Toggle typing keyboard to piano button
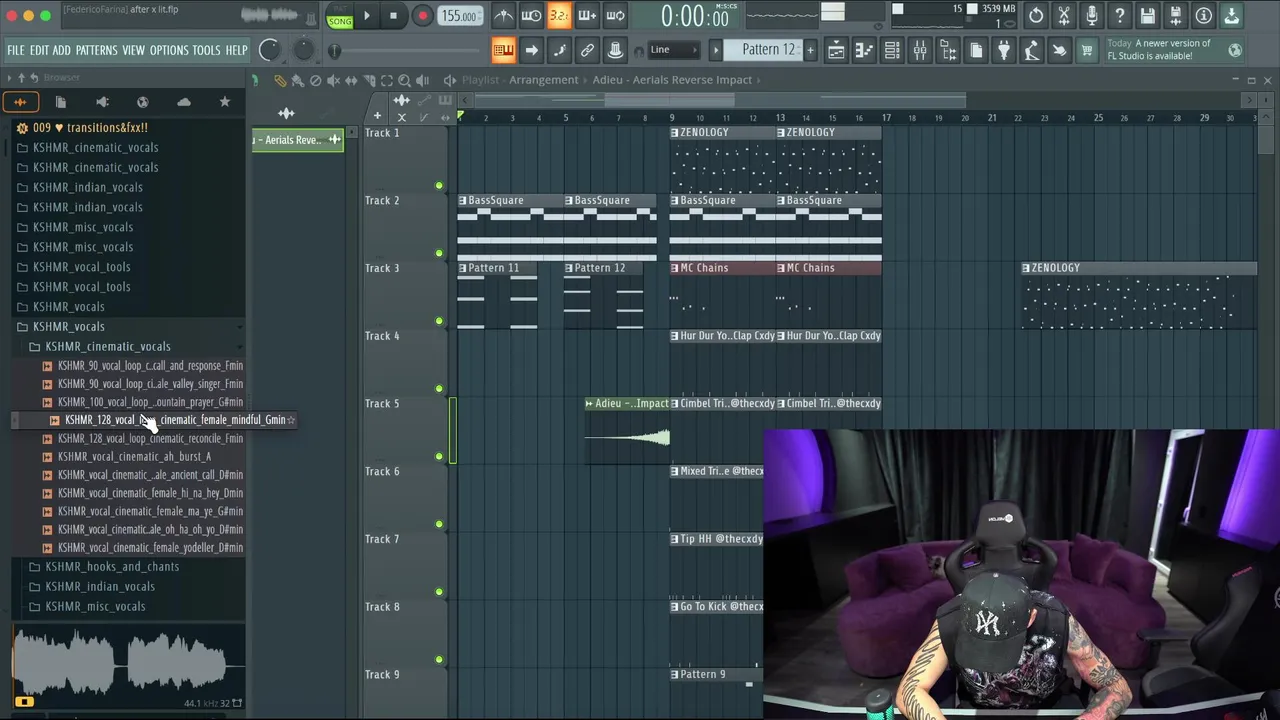The width and height of the screenshot is (1280, 720). pyautogui.click(x=503, y=50)
